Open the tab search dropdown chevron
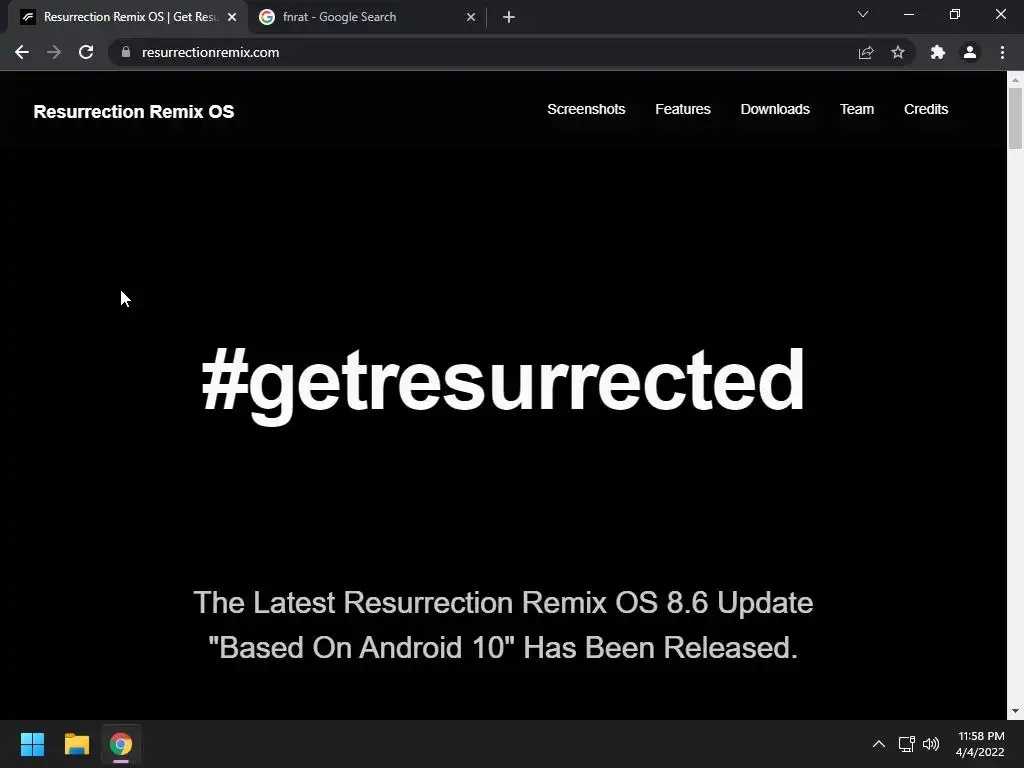 click(x=863, y=14)
